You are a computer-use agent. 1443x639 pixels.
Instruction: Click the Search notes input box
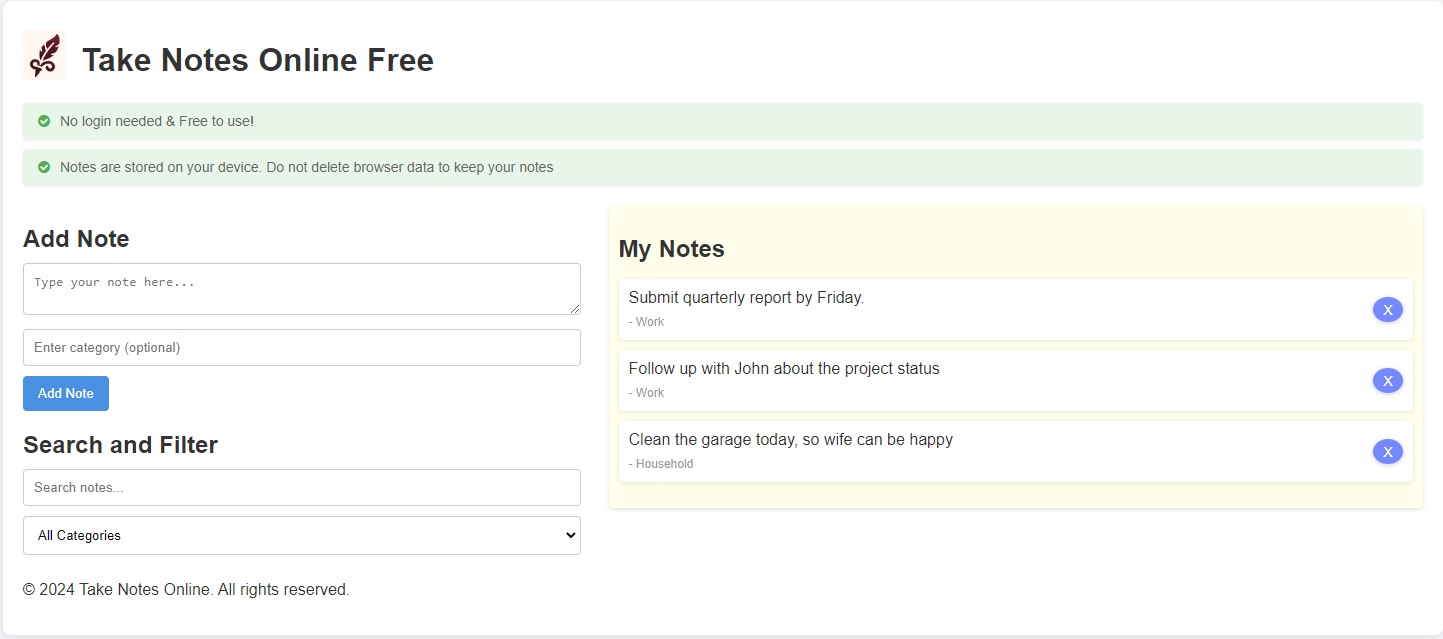[x=302, y=488]
